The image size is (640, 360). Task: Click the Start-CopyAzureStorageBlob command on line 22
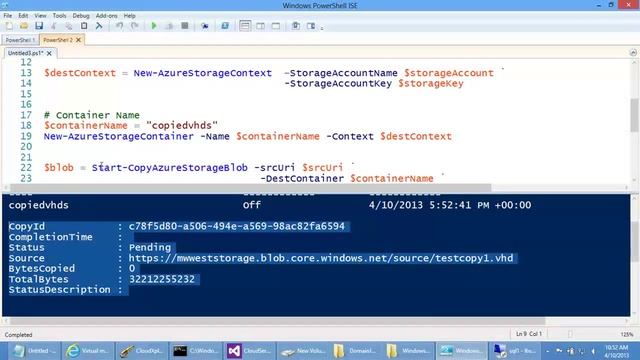(x=169, y=168)
